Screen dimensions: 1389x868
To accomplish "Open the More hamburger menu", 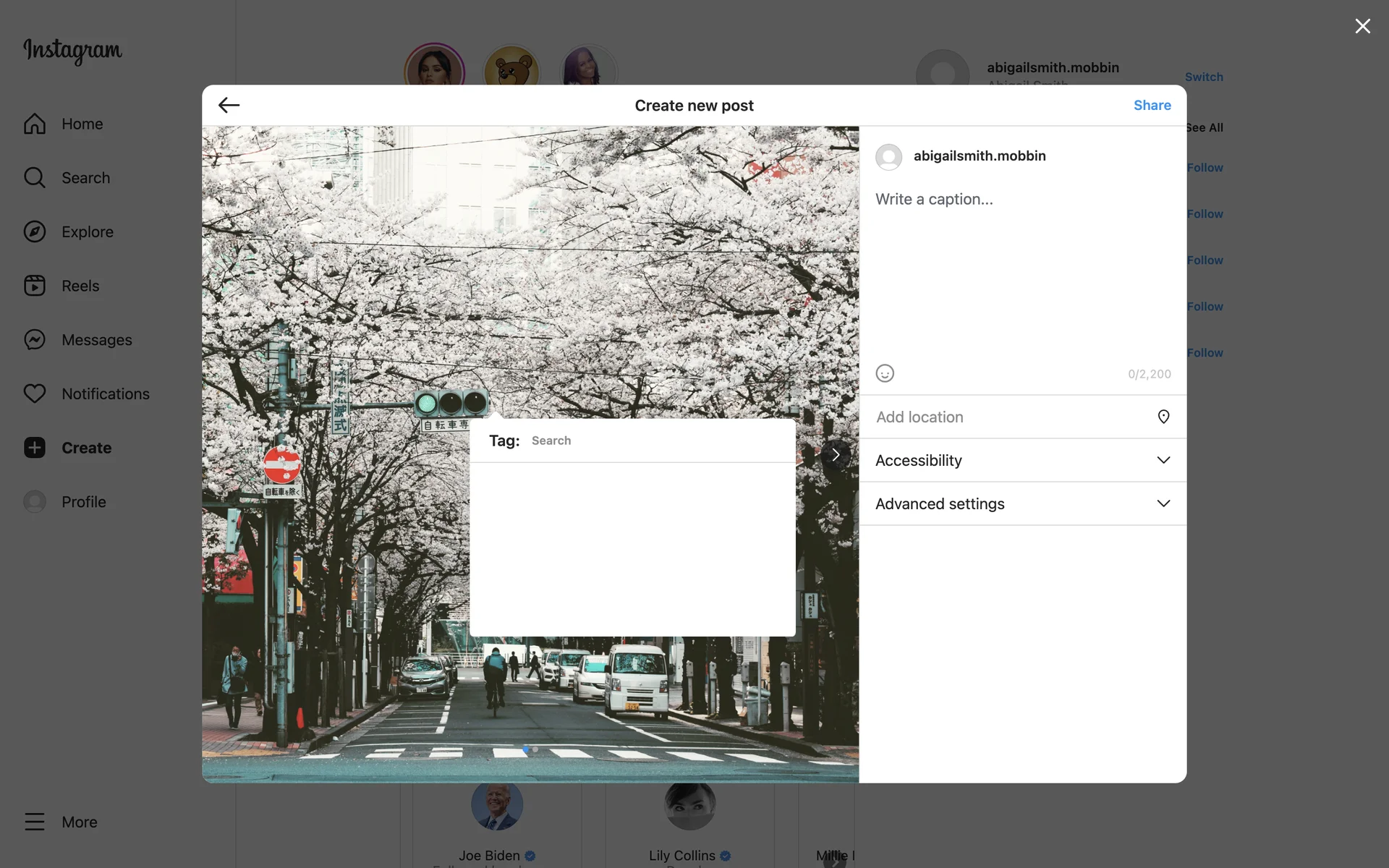I will pos(35,822).
